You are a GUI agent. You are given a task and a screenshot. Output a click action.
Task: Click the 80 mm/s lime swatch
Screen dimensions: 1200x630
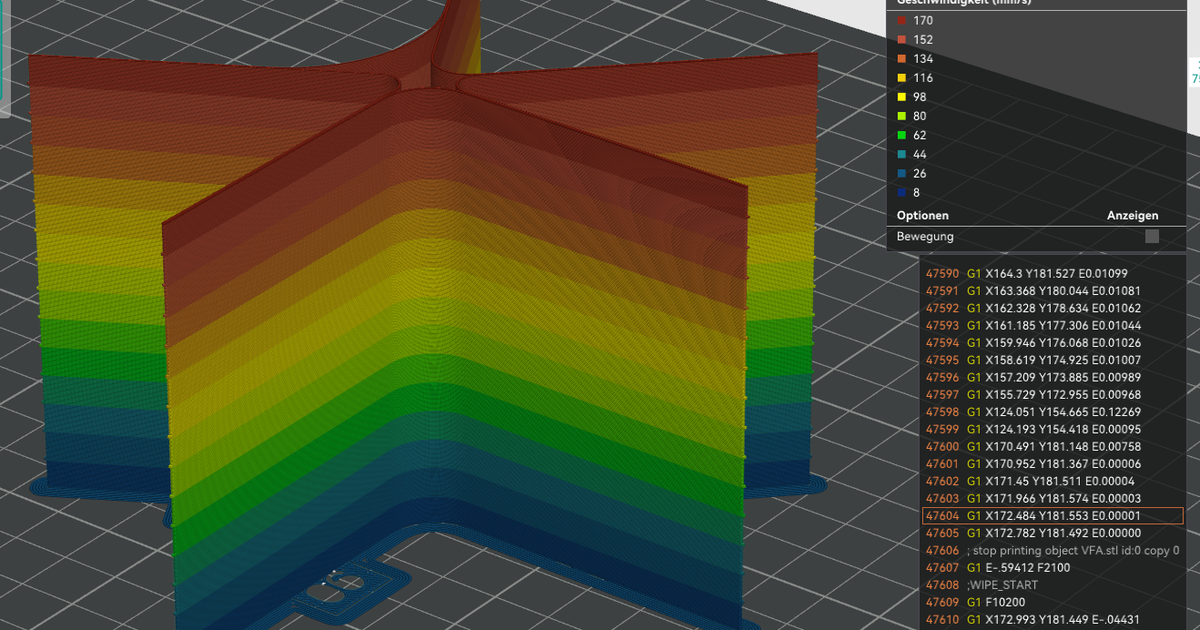[901, 116]
